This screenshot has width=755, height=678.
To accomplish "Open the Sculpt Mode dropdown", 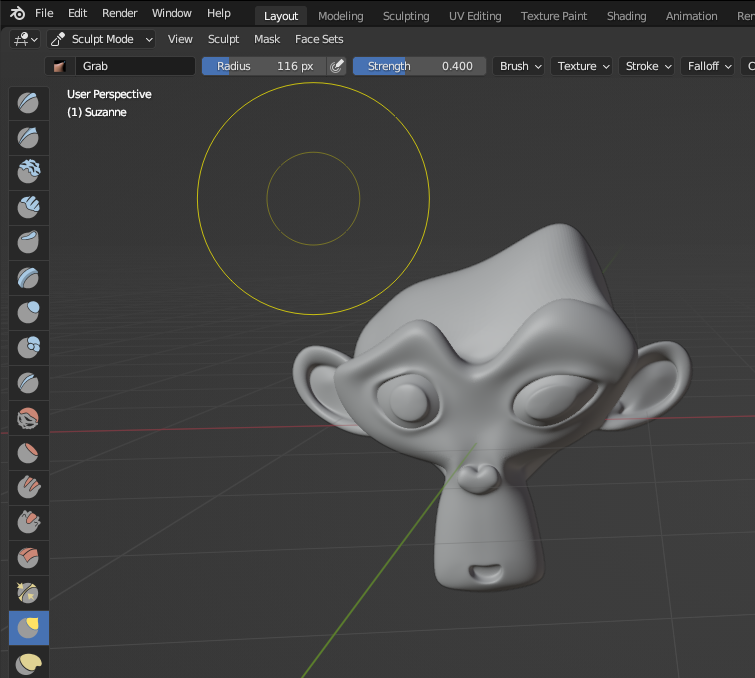I will 101,39.
